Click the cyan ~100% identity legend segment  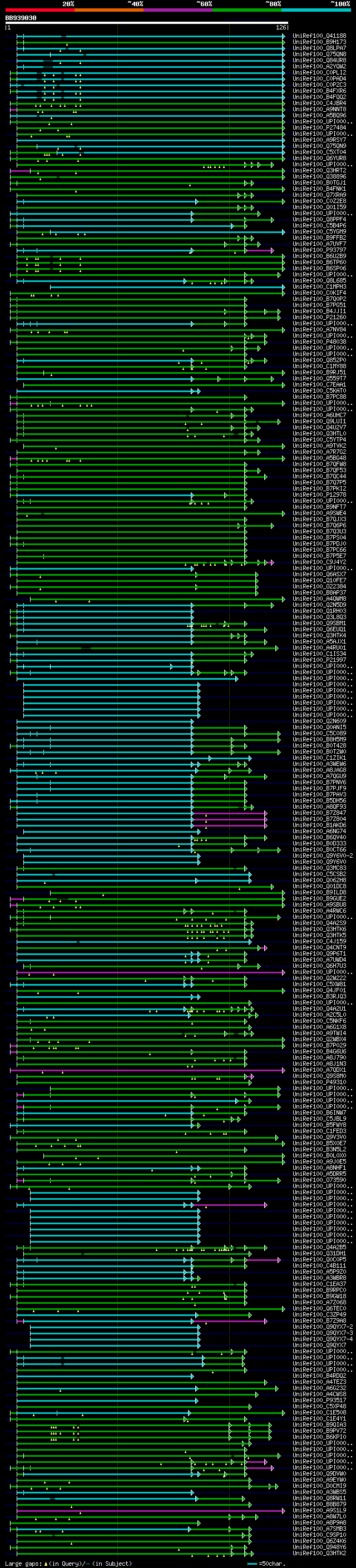[x=317, y=10]
